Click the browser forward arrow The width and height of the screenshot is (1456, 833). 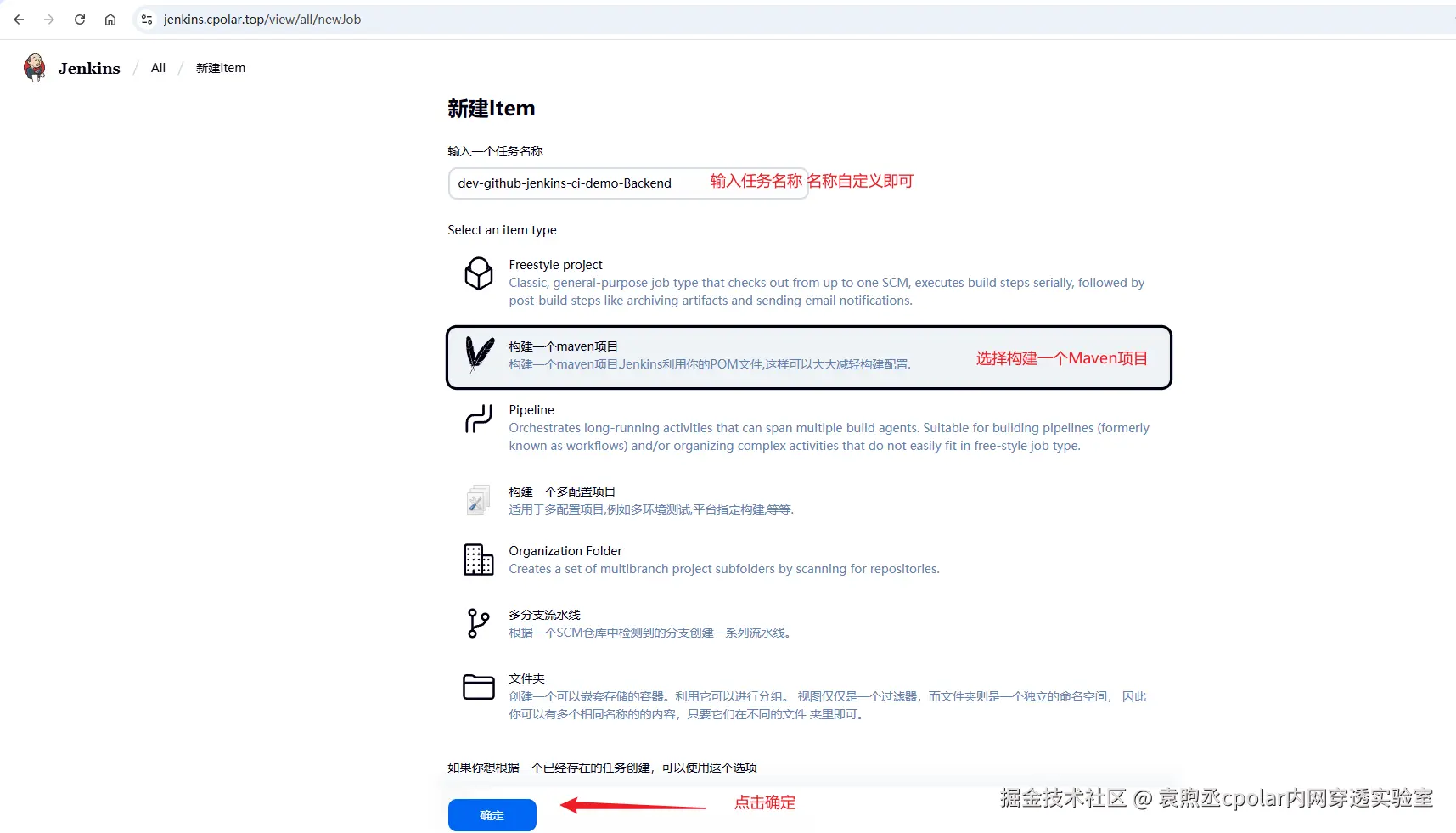49,20
